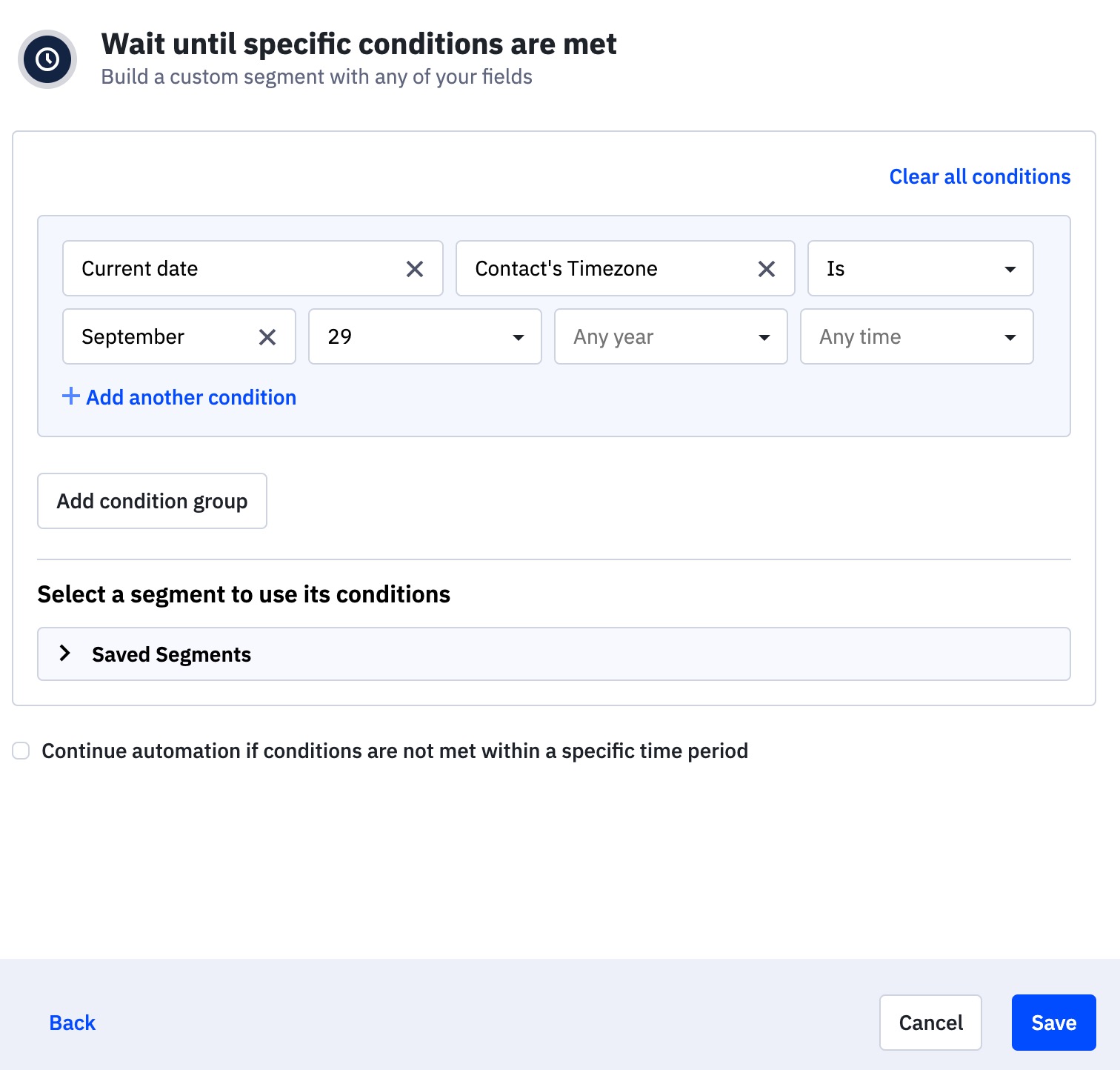
Task: Click the Contact's Timezone field
Action: (x=600, y=269)
